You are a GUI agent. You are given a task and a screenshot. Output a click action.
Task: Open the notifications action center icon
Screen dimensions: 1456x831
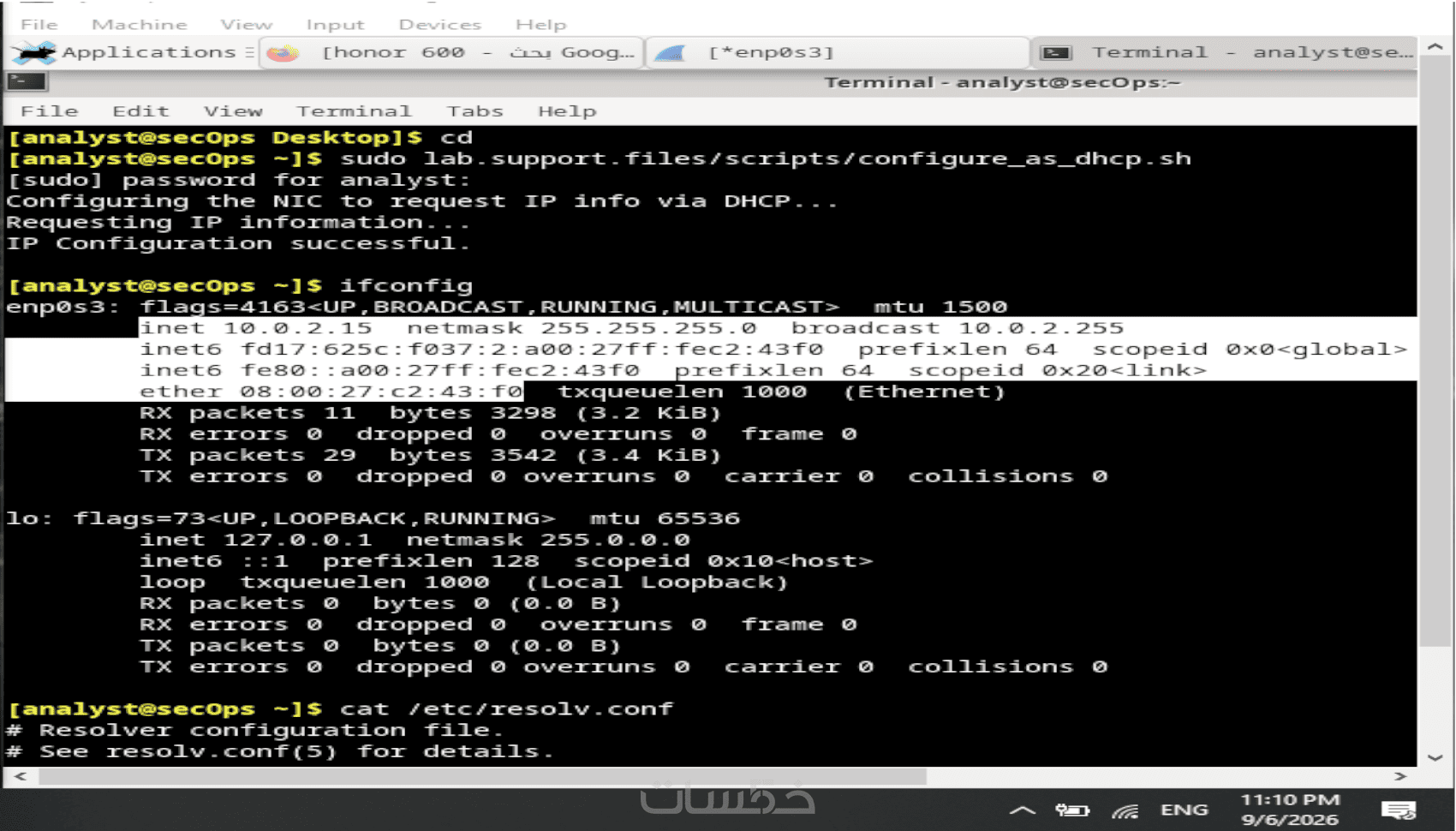pos(1399,810)
